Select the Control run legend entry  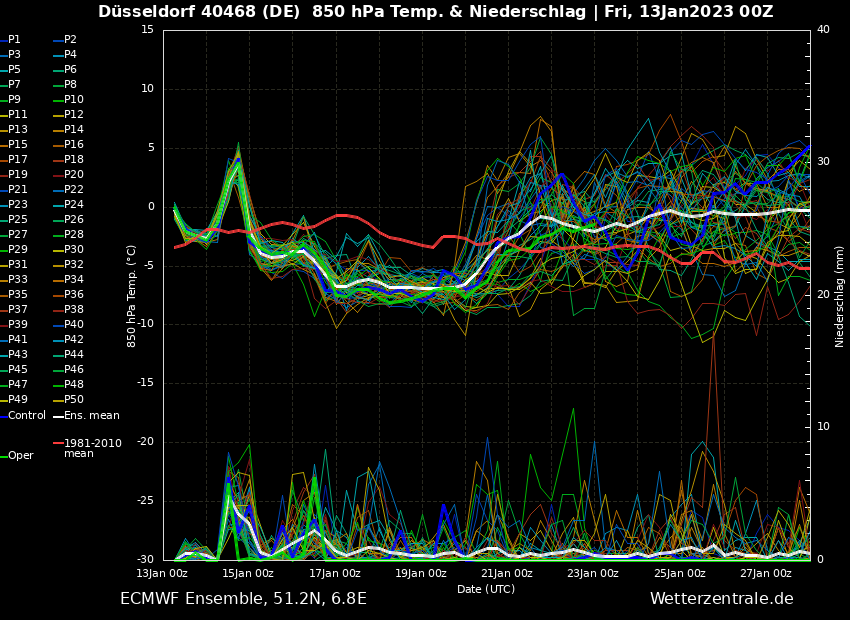pos(26,415)
